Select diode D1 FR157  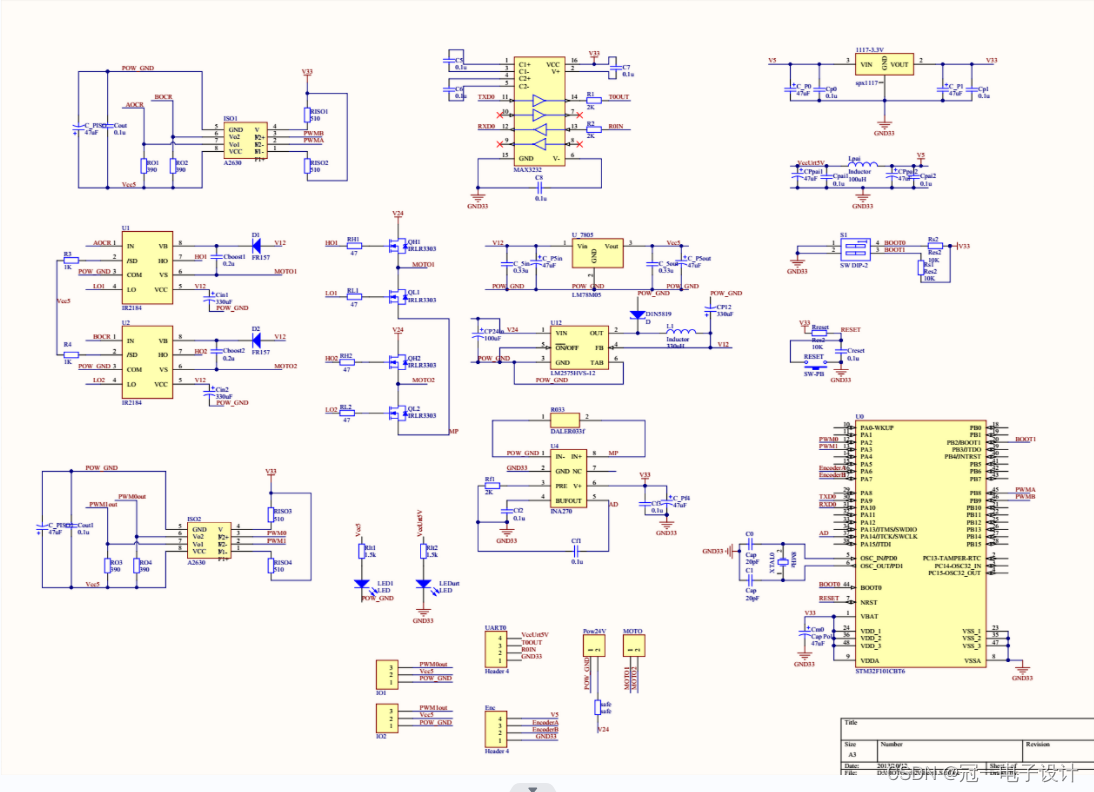tap(256, 244)
